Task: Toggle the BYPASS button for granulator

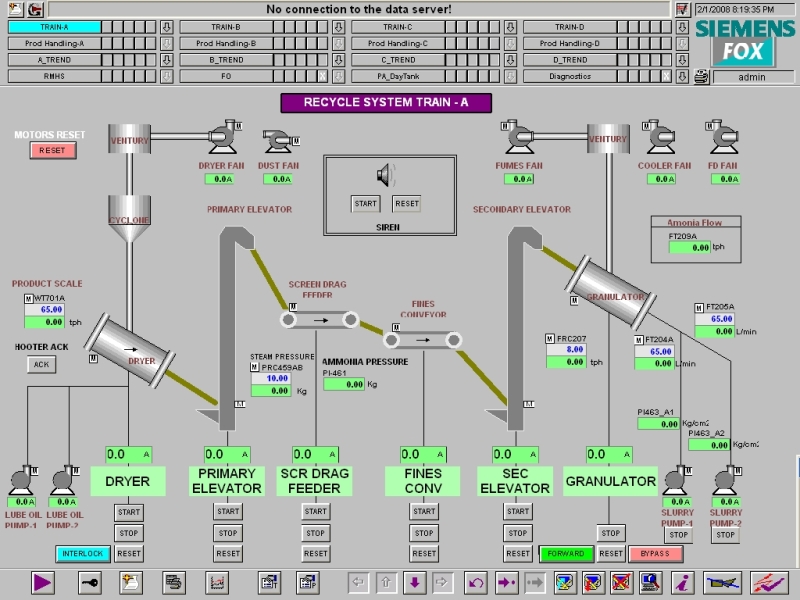Action: pyautogui.click(x=655, y=554)
